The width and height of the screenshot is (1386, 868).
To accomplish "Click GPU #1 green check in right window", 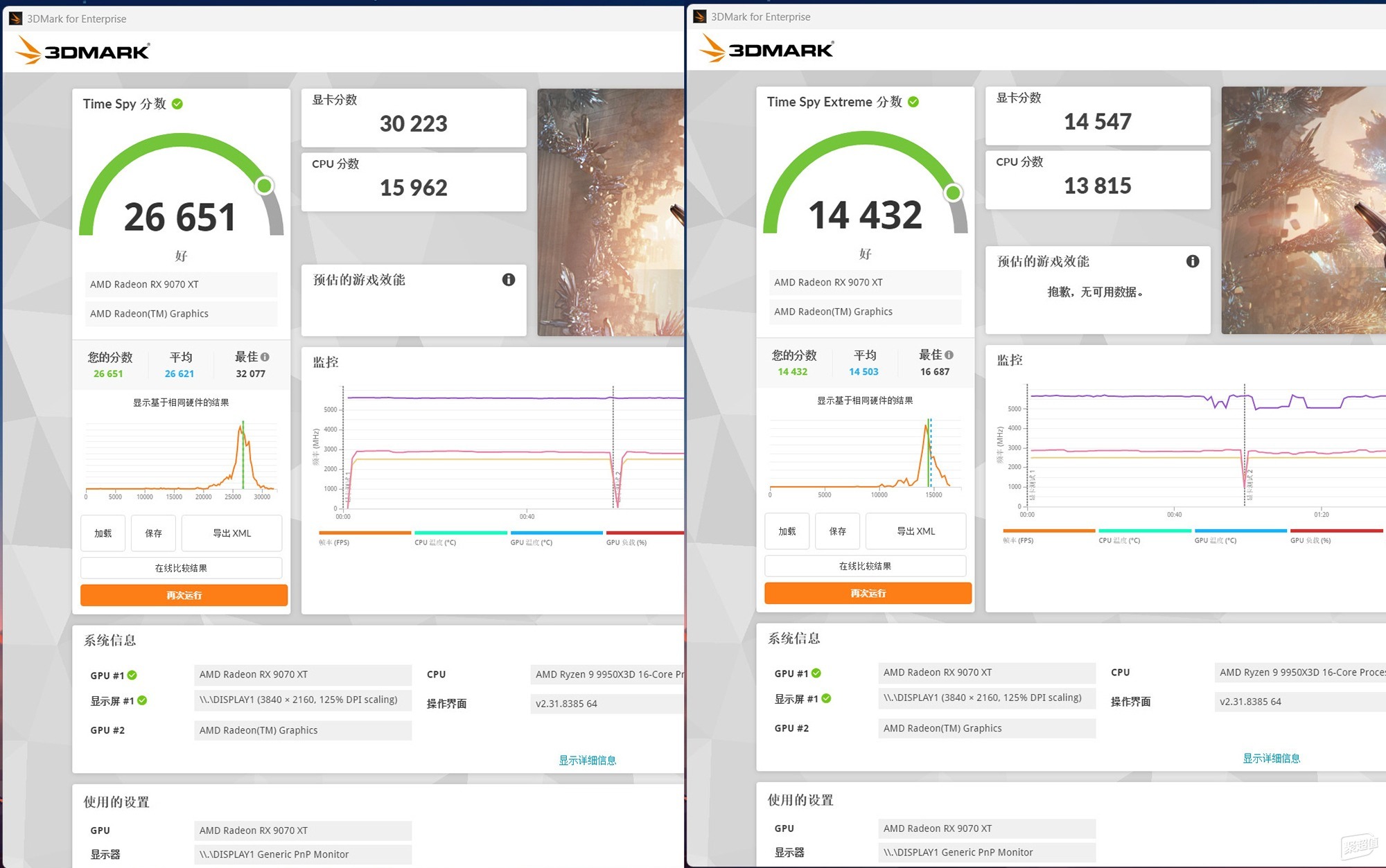I will click(x=816, y=673).
